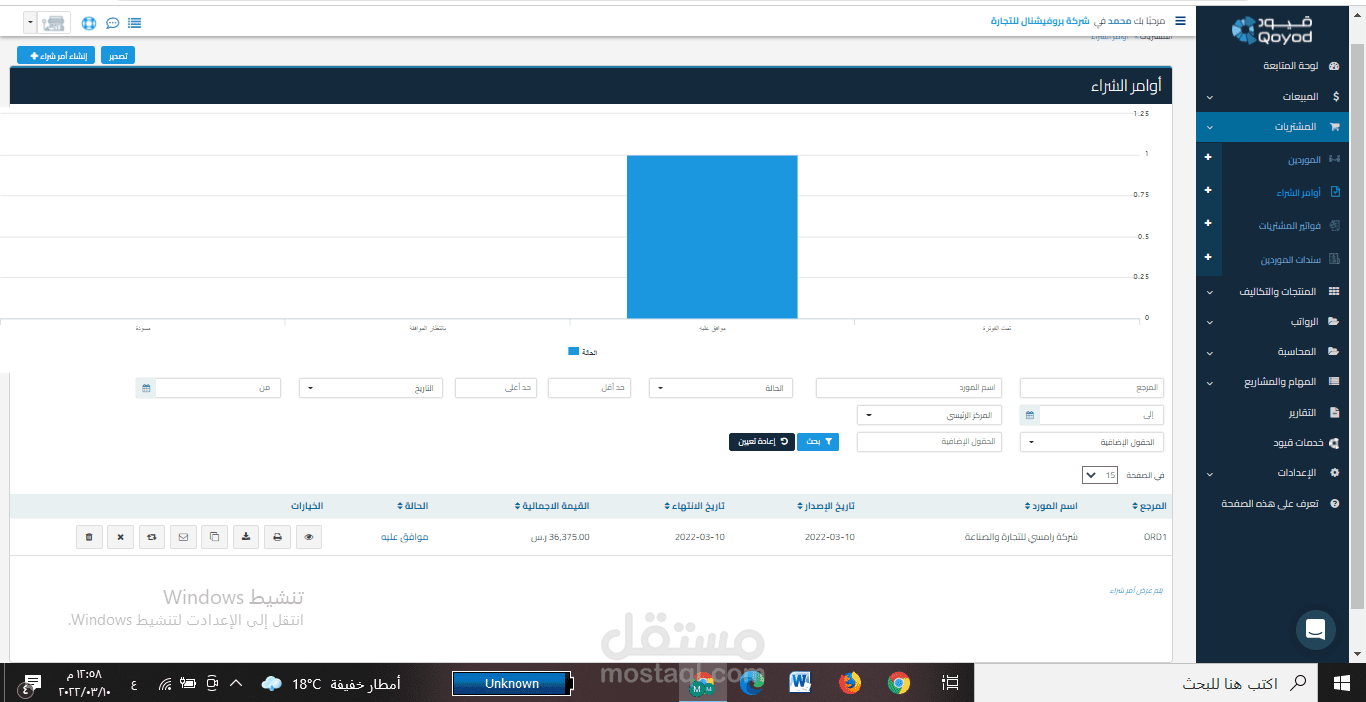Viewport: 1366px width, 702px height.
Task: Open الحالة status filter dropdown
Action: [x=721, y=387]
